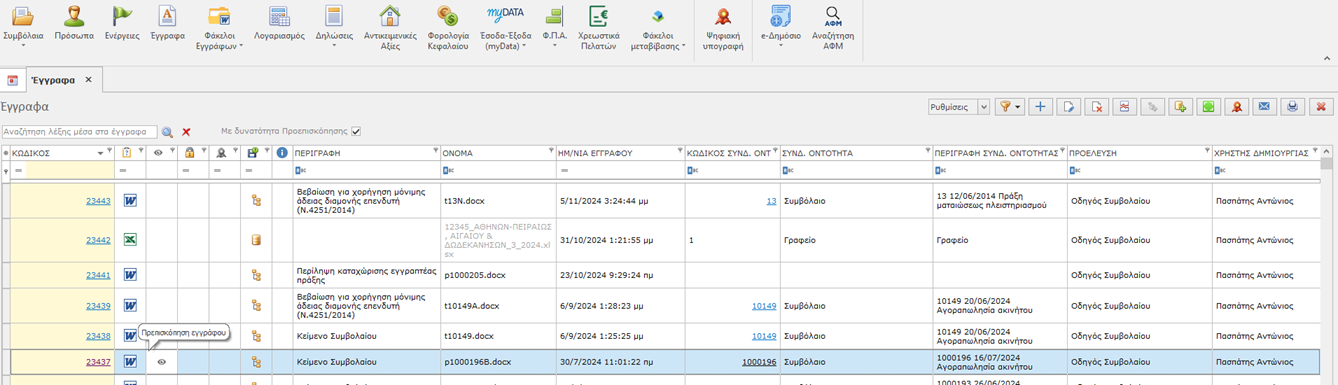Click the delete document red-x page icon
Image resolution: width=1338 pixels, height=385 pixels.
(x=1097, y=106)
